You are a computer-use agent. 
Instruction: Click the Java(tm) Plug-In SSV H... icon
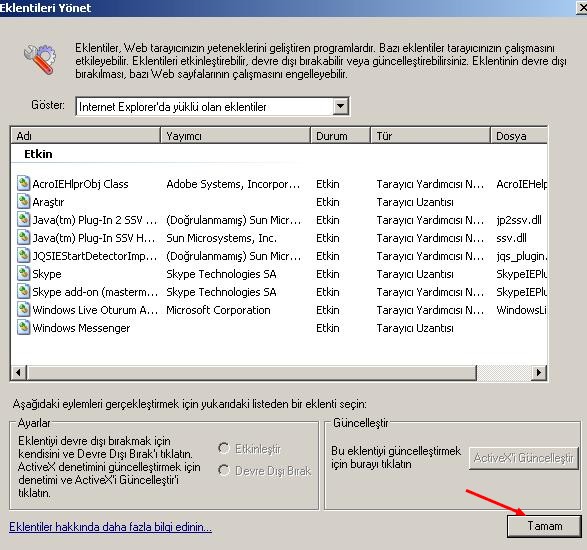[x=23, y=237]
